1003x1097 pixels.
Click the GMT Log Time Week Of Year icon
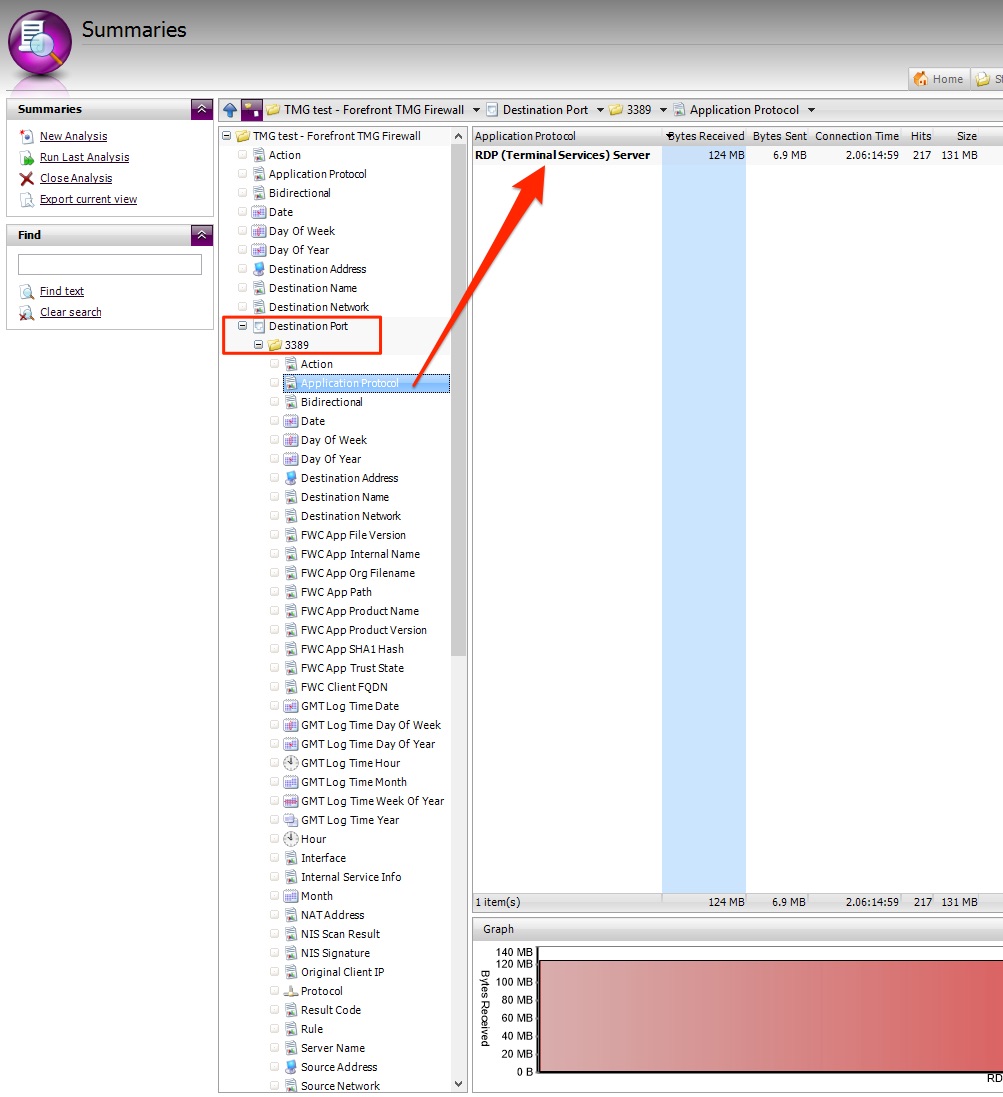pyautogui.click(x=291, y=801)
